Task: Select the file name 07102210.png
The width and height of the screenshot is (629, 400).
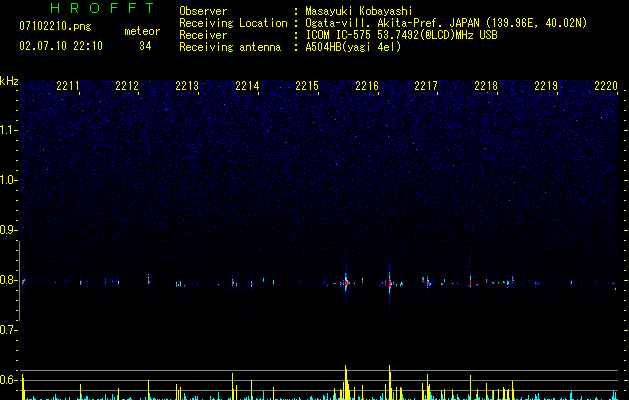Action: coord(55,26)
